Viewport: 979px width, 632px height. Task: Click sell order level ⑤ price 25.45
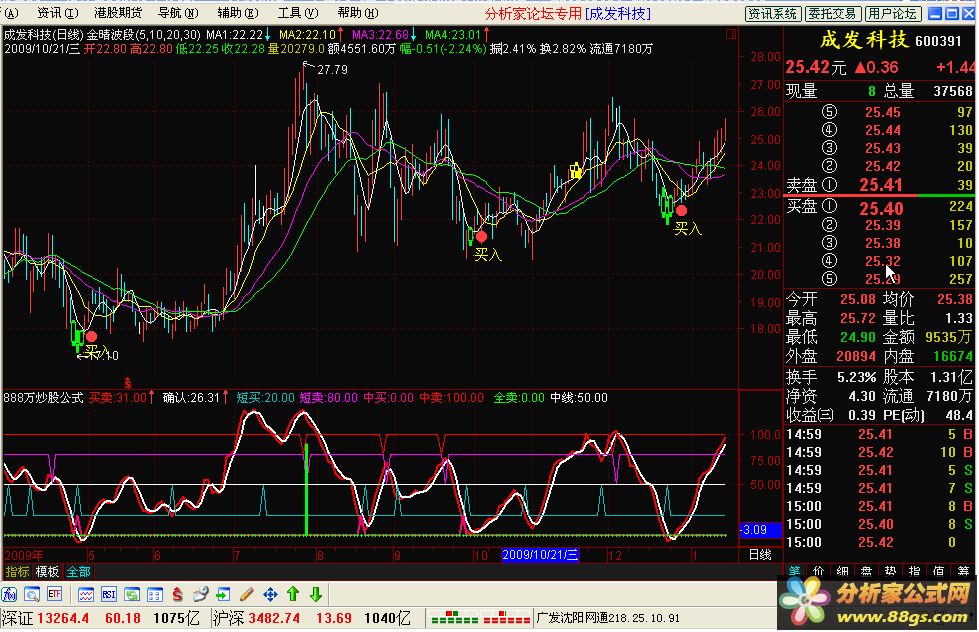[x=882, y=112]
